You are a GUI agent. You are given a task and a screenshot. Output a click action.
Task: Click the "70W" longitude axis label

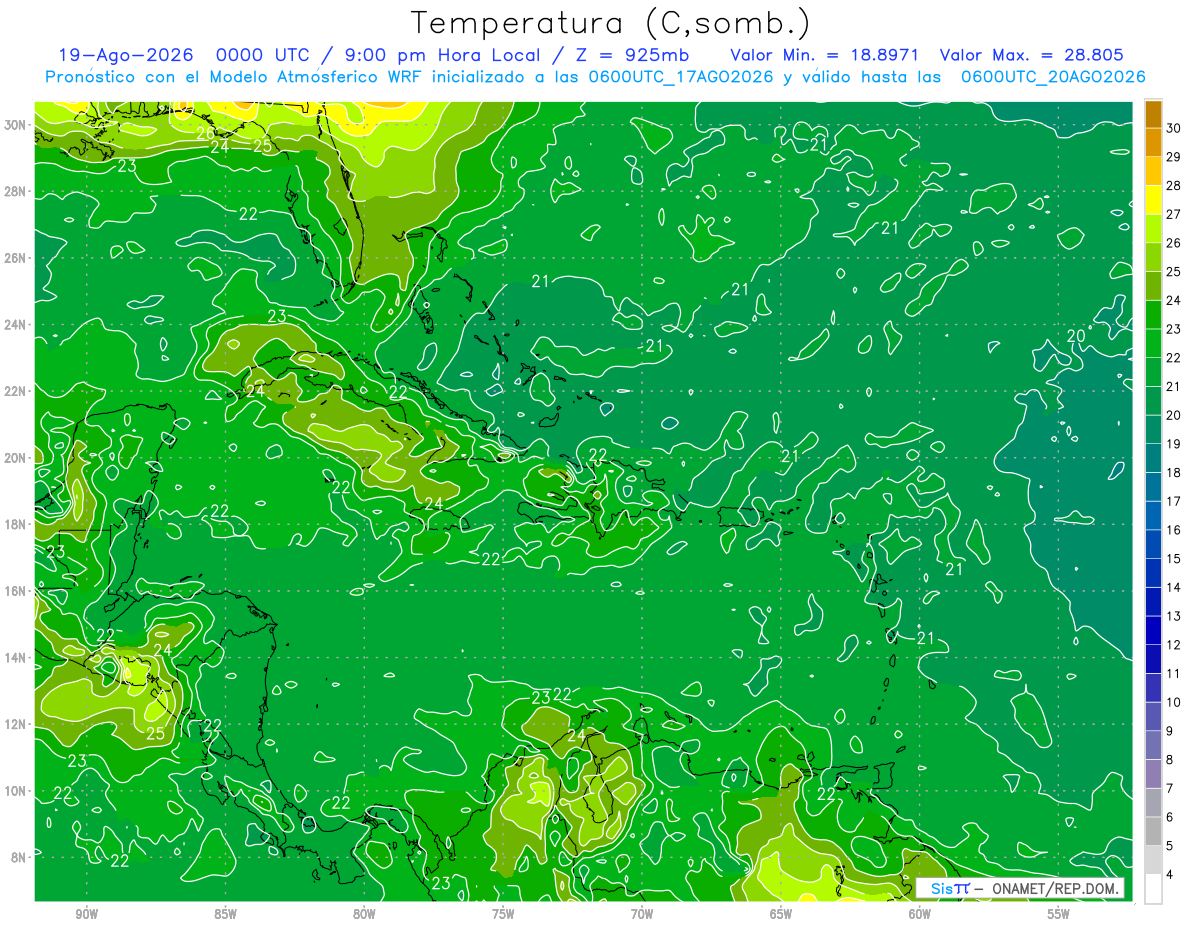coord(642,913)
